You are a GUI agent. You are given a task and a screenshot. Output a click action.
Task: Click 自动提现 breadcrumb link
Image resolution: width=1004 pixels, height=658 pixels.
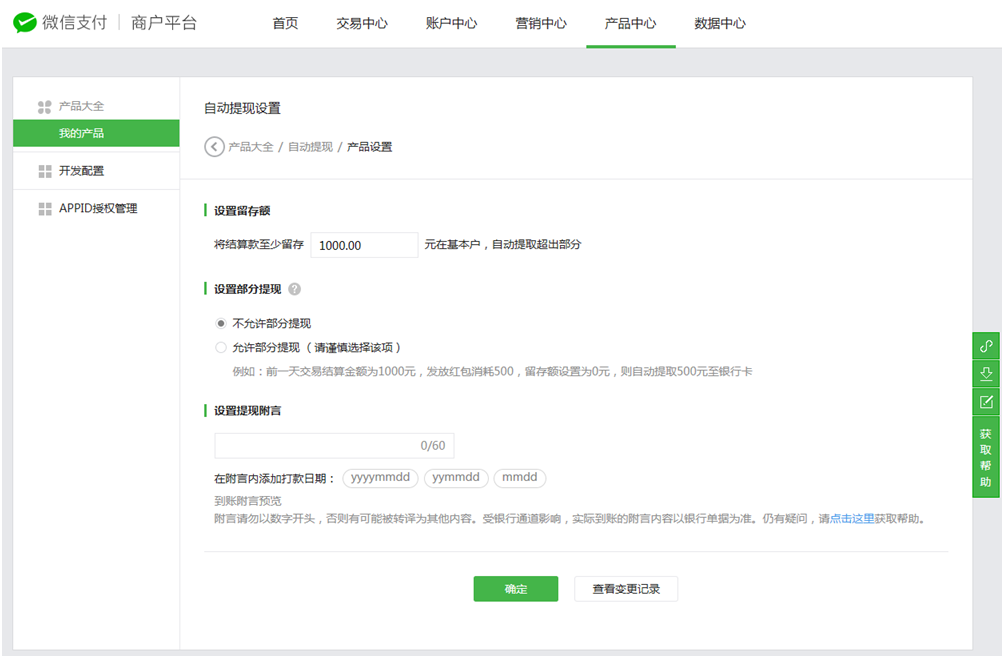310,147
